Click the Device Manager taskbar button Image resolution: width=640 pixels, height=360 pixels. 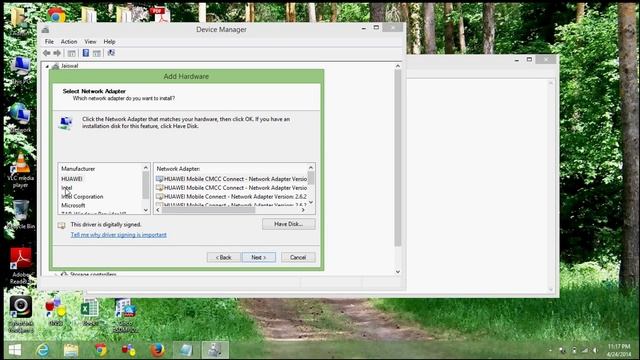[x=215, y=350]
